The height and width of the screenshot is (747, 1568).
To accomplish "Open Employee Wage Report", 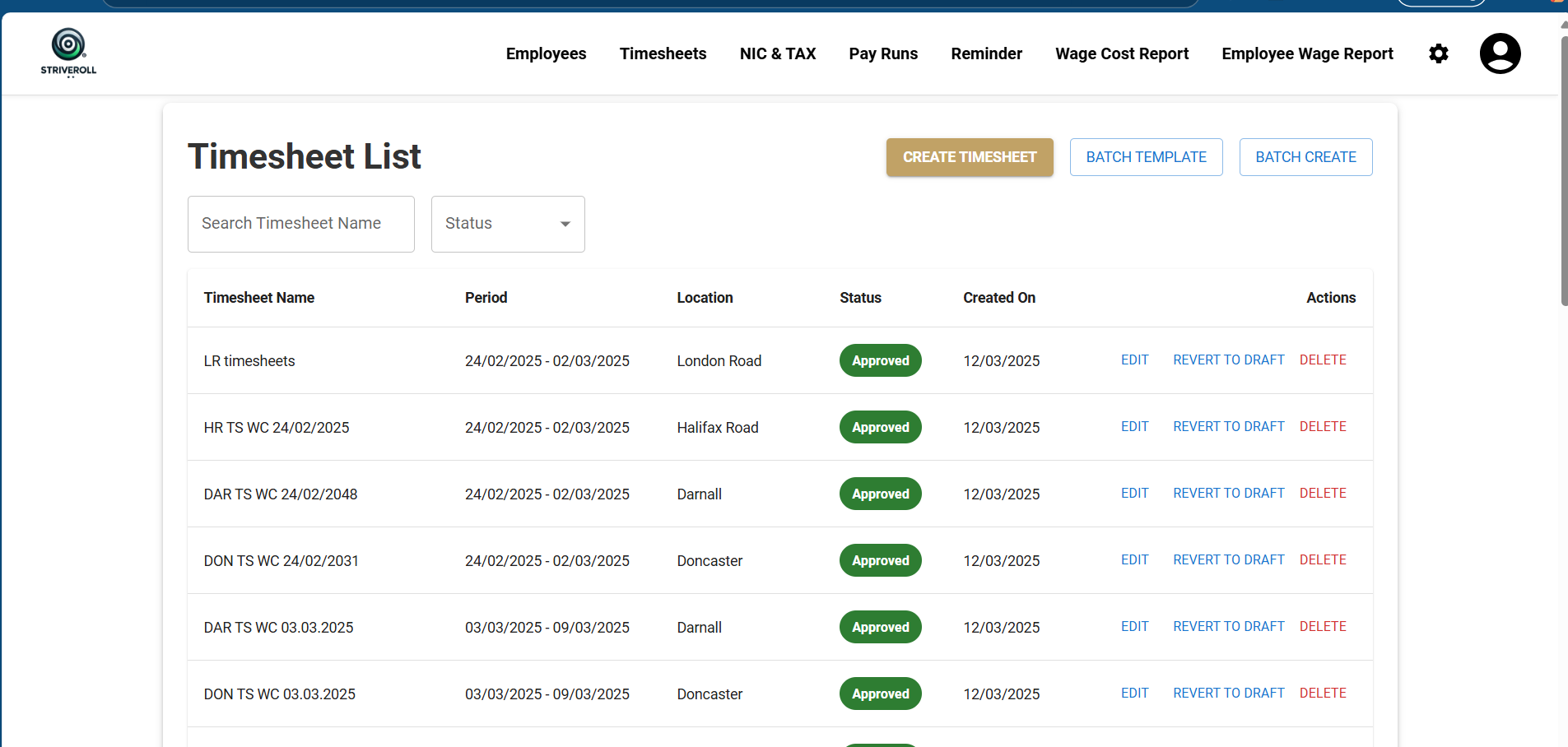I will coord(1307,53).
